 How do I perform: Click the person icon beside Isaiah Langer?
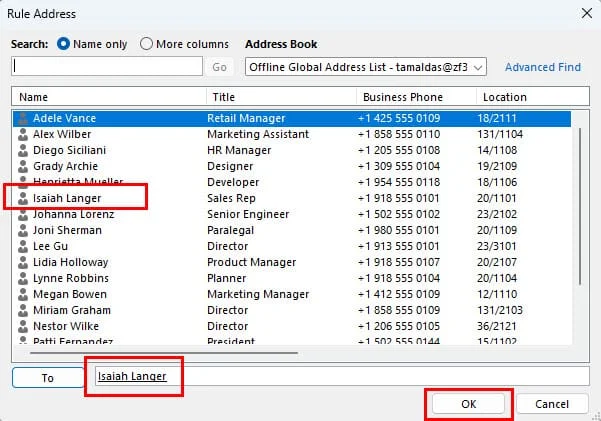pyautogui.click(x=23, y=198)
